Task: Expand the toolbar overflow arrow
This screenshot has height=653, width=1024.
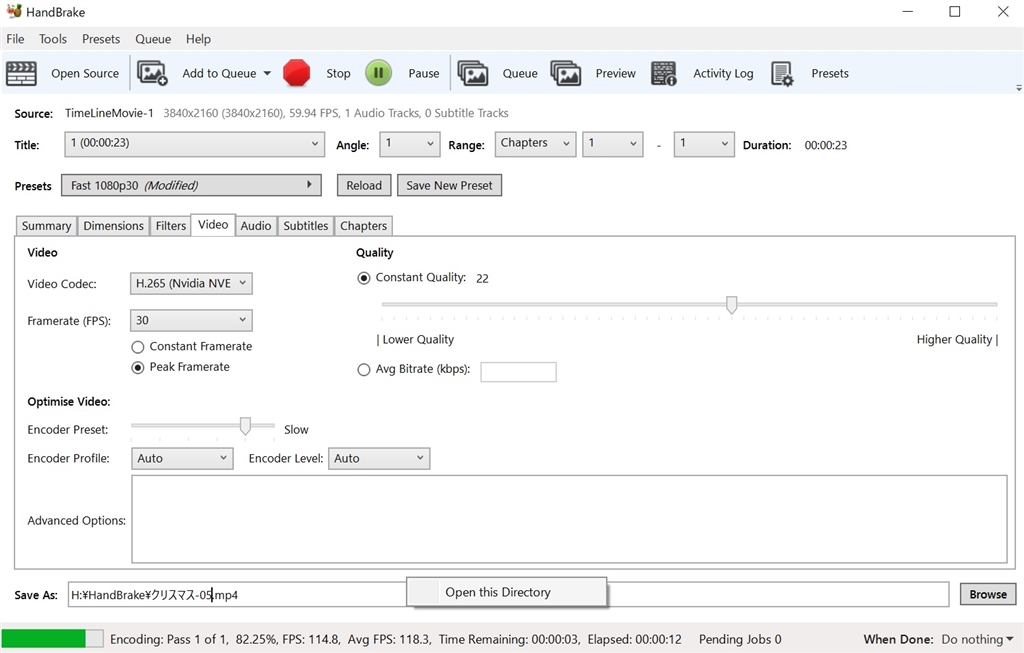Action: (x=1018, y=88)
